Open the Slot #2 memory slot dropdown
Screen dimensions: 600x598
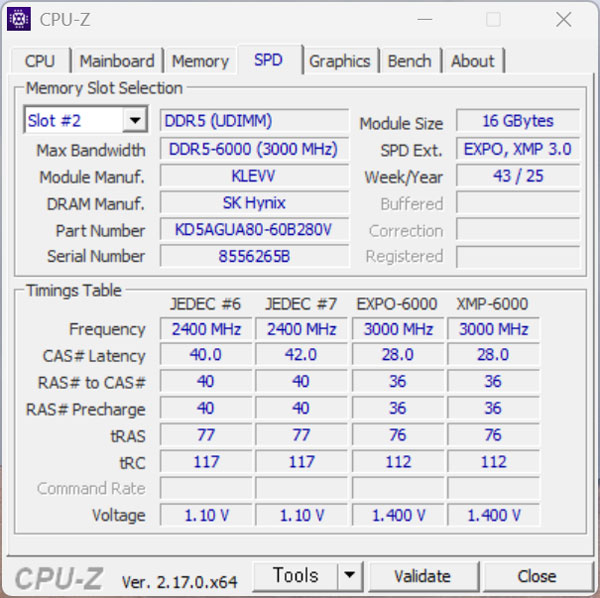click(135, 121)
